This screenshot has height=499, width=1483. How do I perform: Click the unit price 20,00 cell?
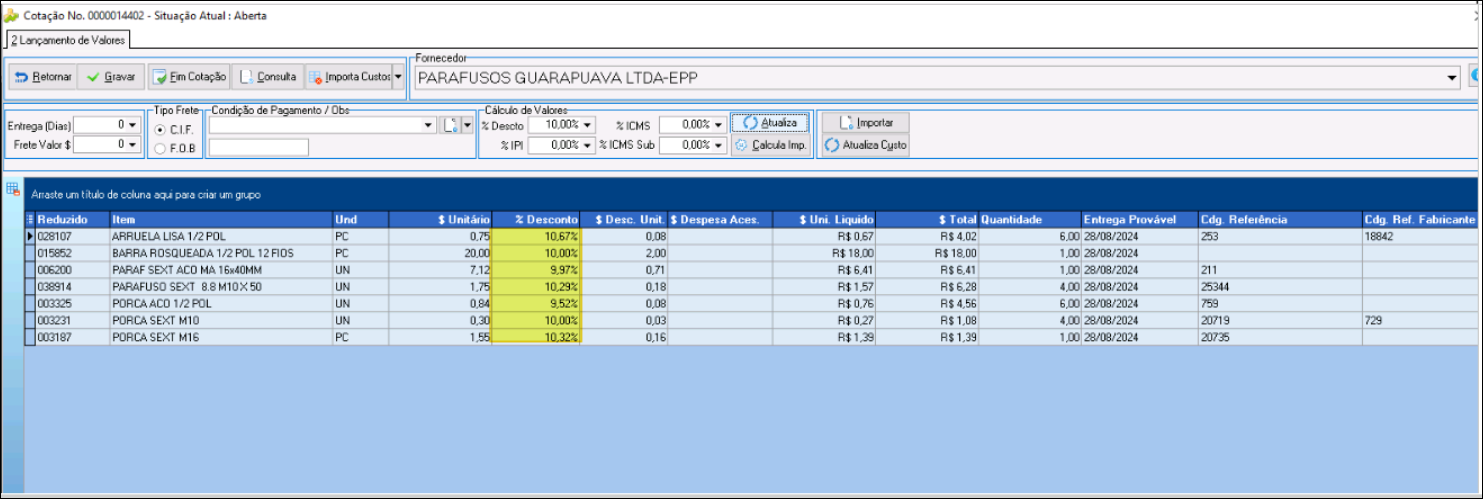click(441, 253)
